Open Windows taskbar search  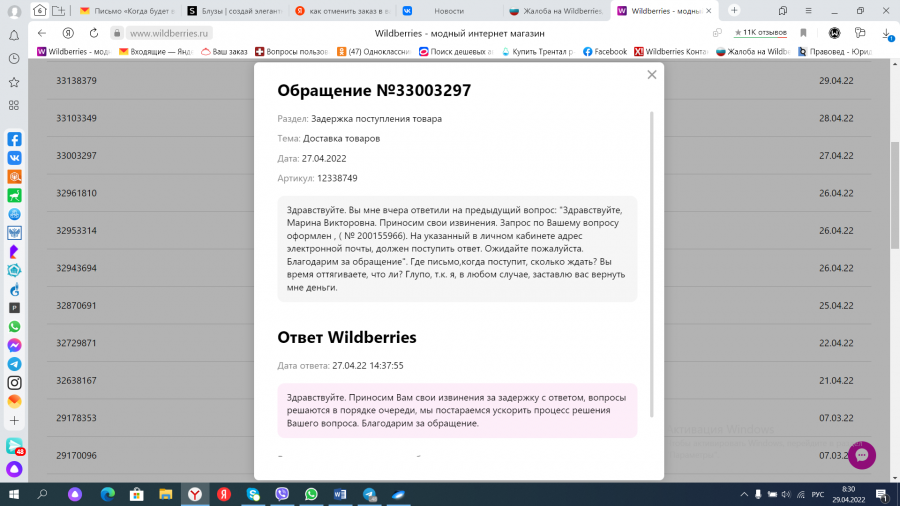click(x=42, y=495)
